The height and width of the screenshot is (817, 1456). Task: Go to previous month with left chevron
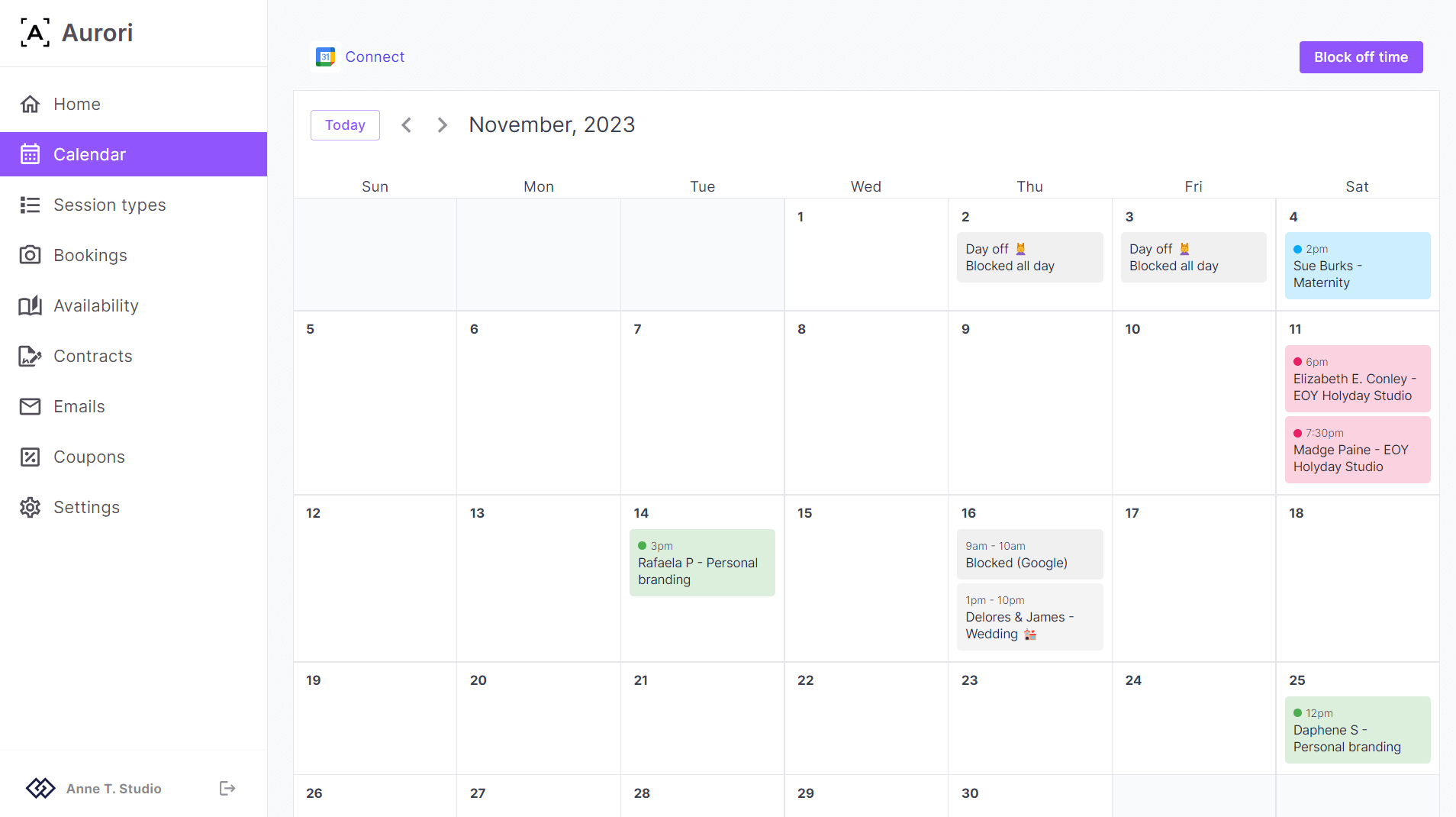tap(407, 125)
